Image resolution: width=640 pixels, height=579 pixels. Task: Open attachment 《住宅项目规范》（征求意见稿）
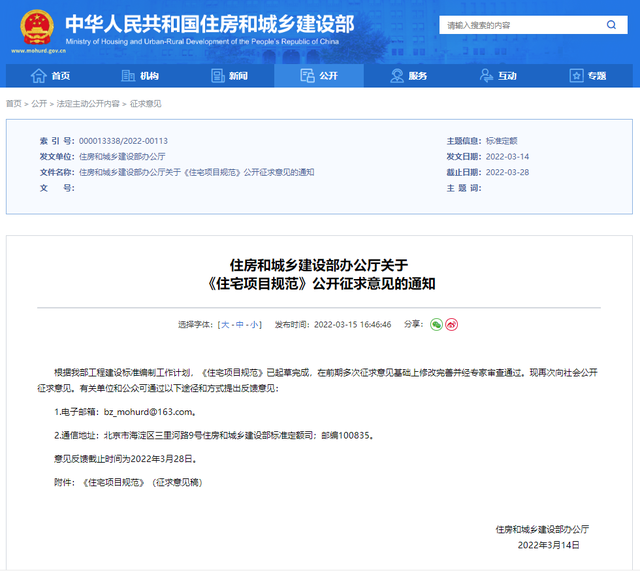142,483
